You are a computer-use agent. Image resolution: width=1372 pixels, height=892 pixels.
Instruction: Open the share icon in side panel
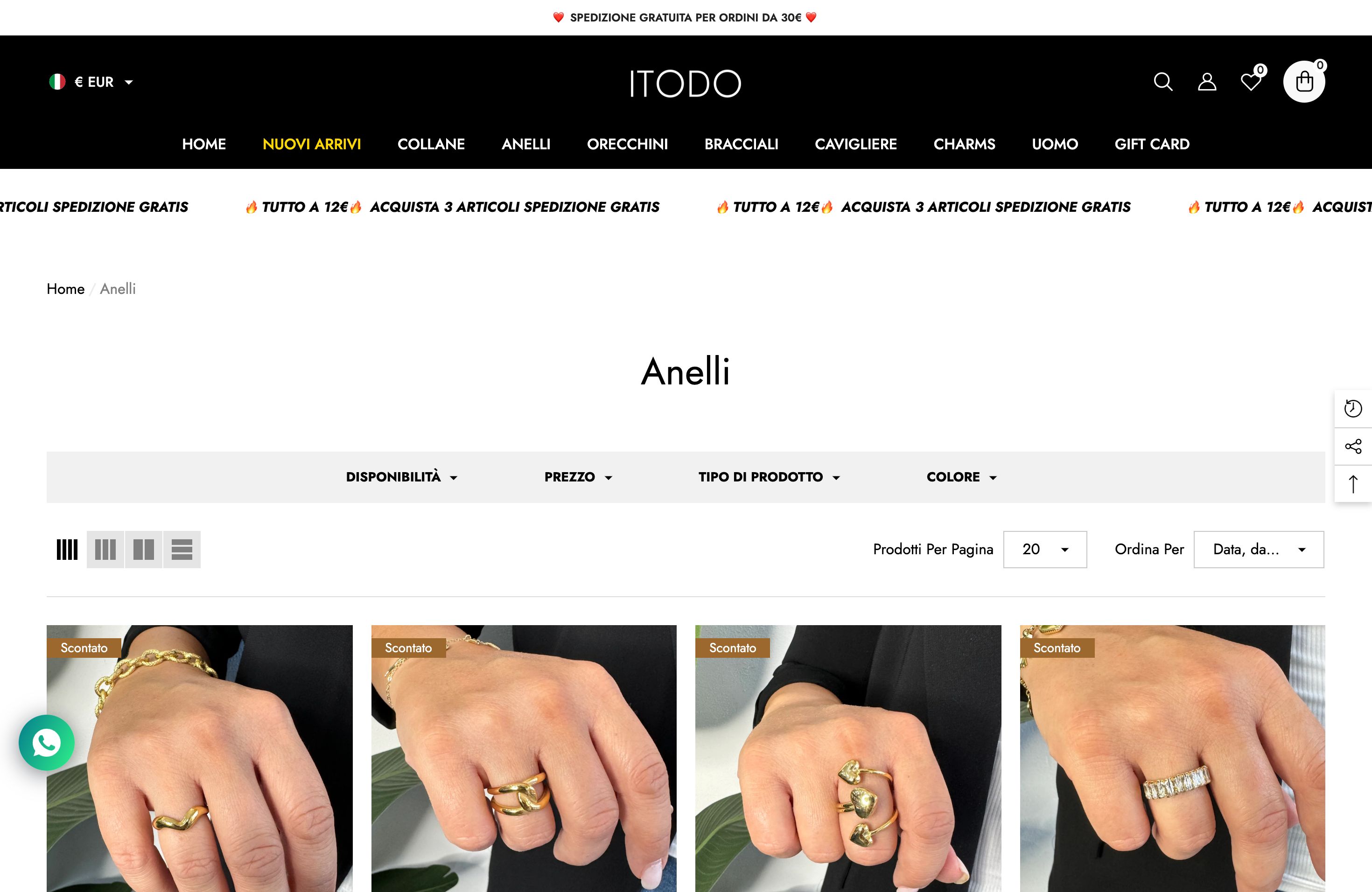1353,446
